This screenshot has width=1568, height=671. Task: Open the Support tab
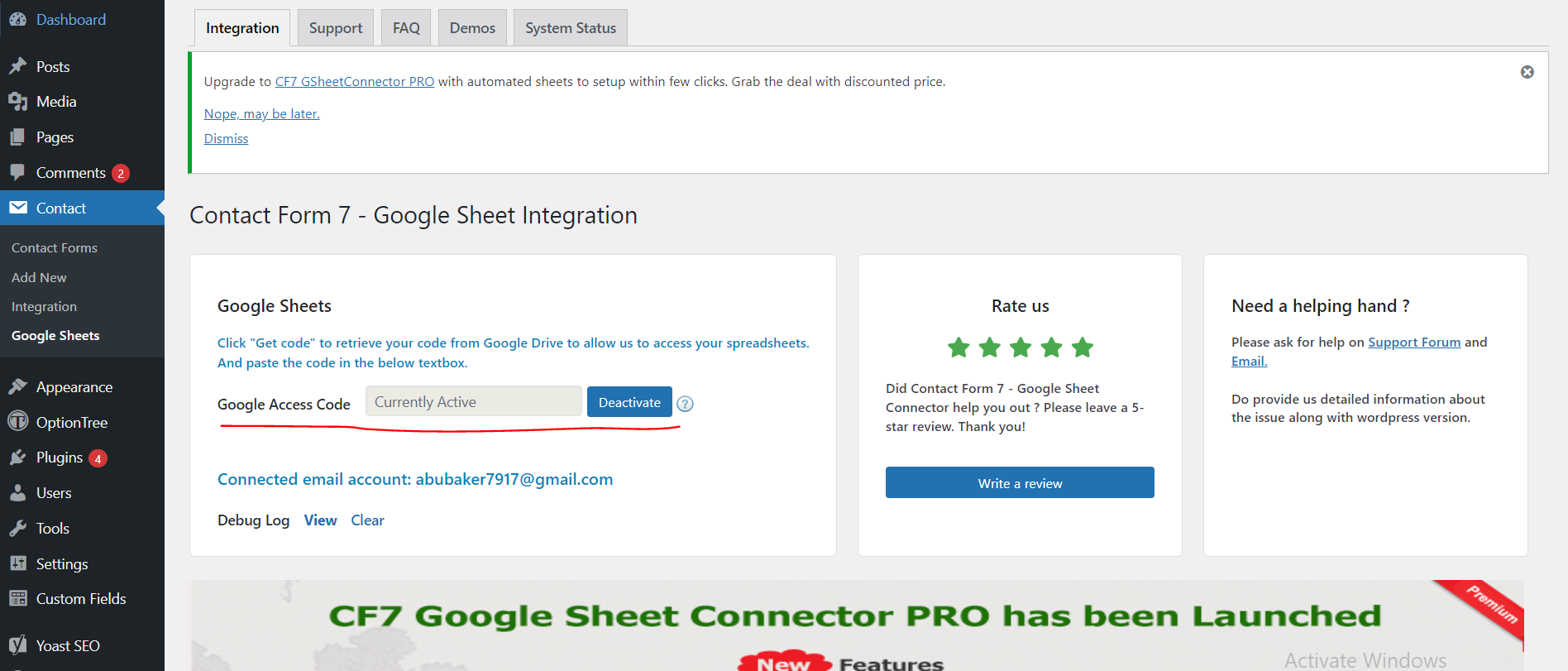tap(336, 28)
